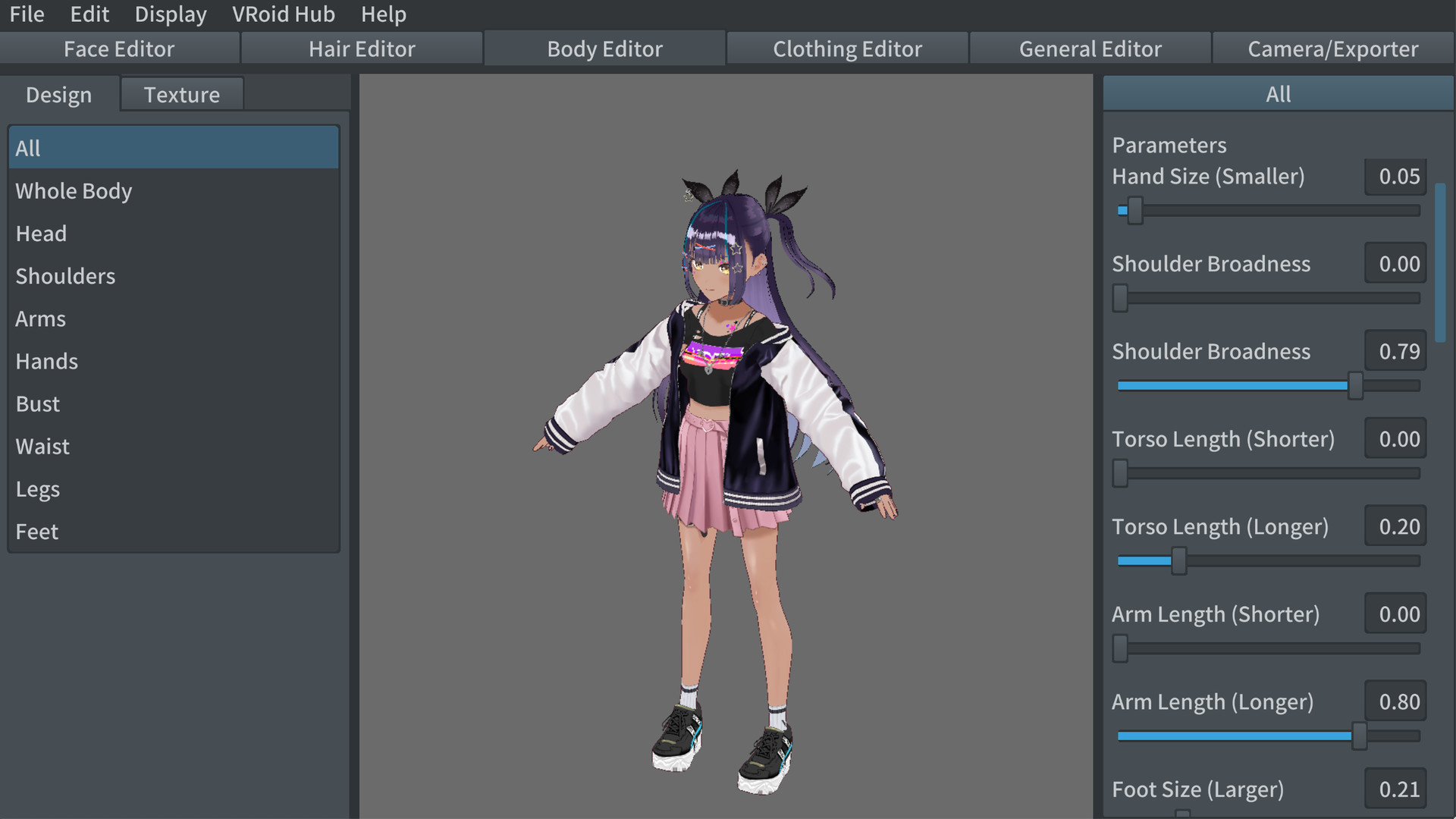This screenshot has width=1456, height=819.
Task: Switch to the General Editor tab
Action: (x=1090, y=48)
